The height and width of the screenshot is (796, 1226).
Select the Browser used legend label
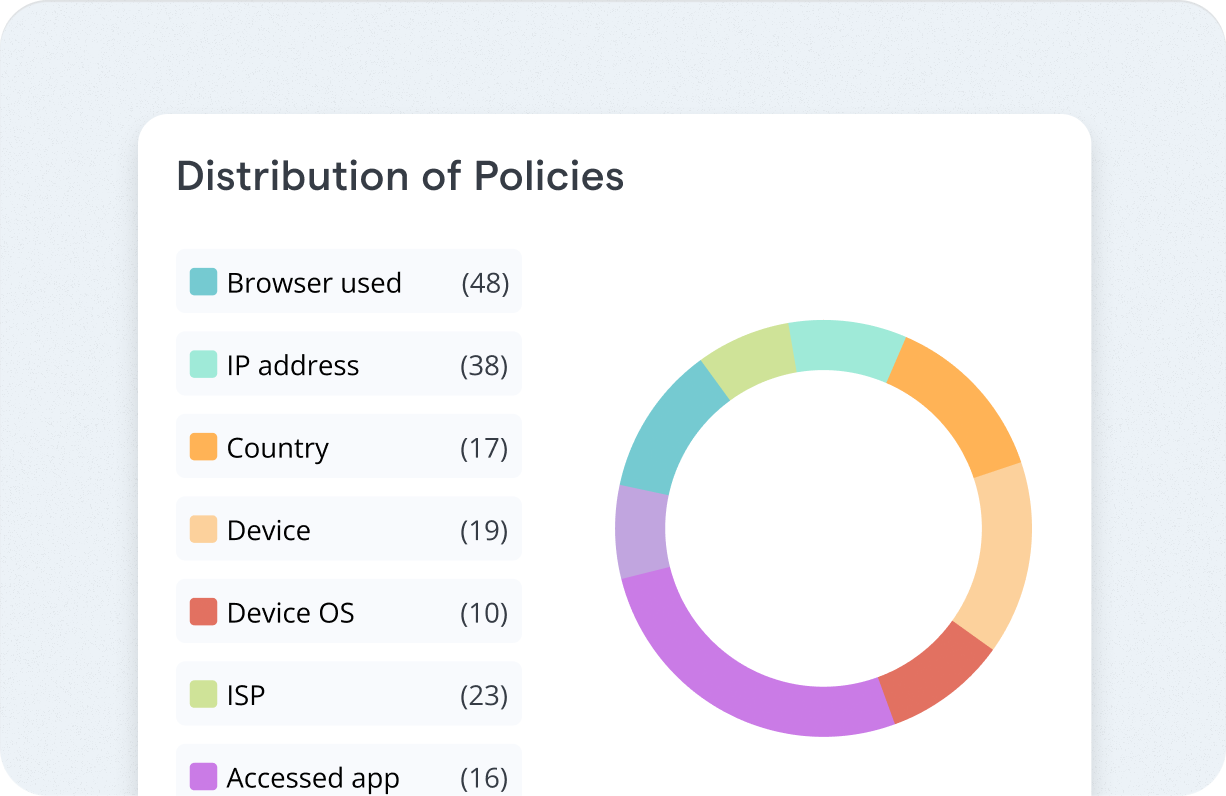314,283
